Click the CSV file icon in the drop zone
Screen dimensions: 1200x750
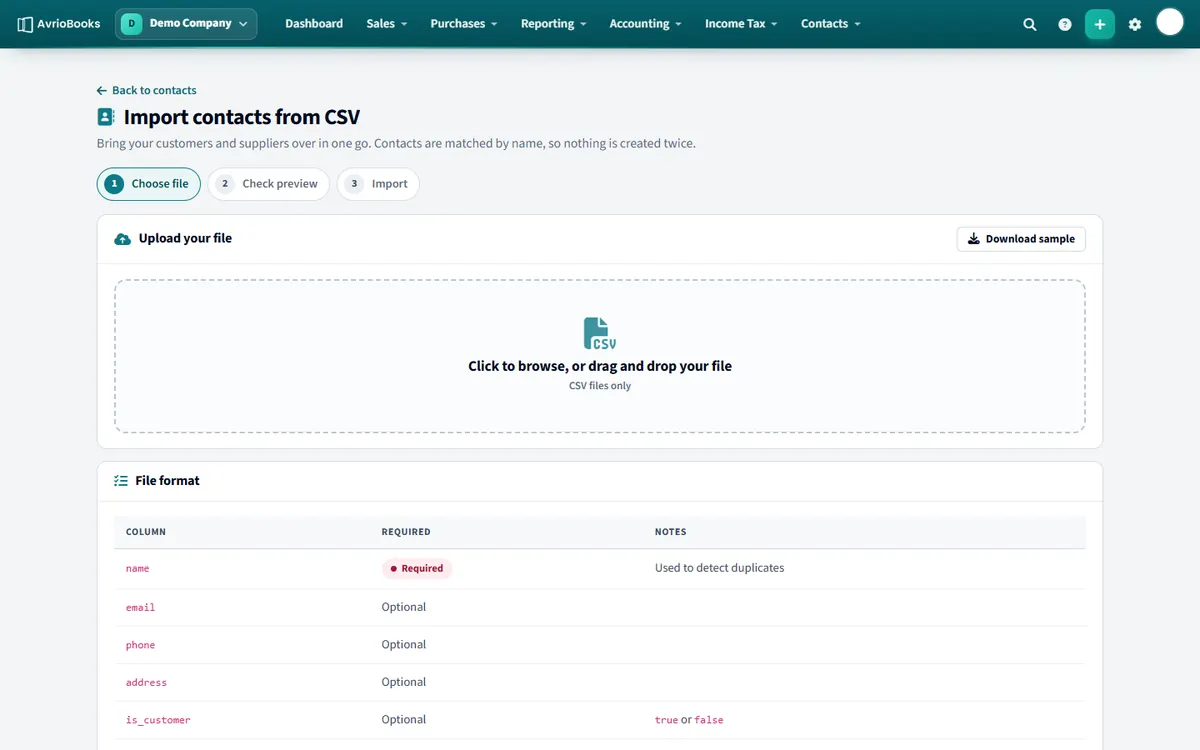(600, 334)
